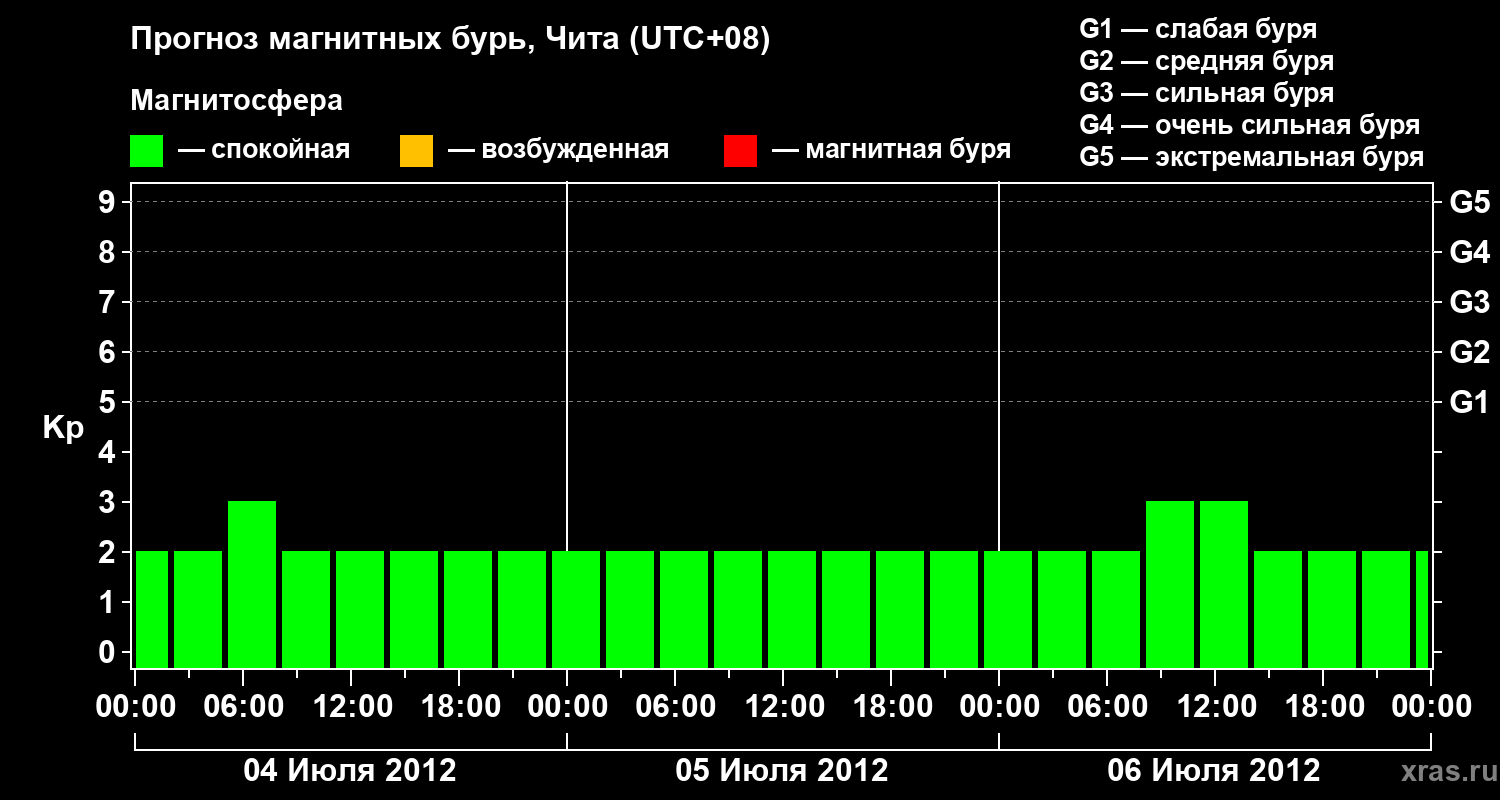Click the Kp 3 bar on 04 Июля 2012
The height and width of the screenshot is (800, 1500).
252,584
